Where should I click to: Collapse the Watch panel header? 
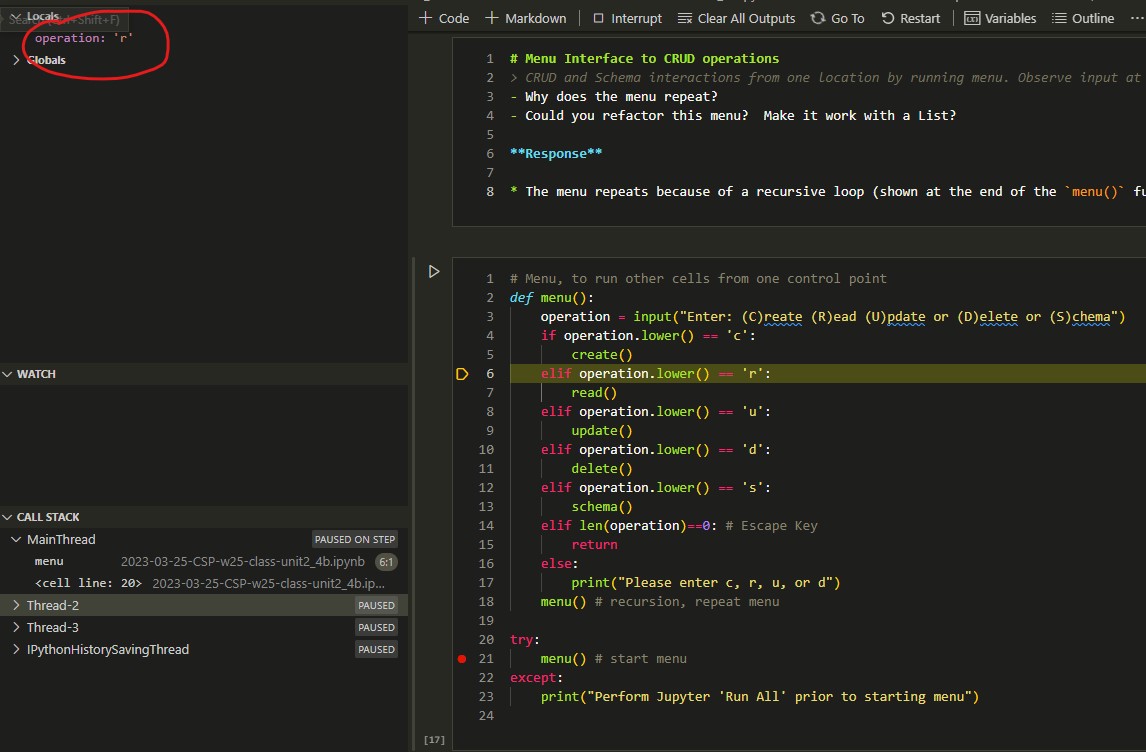(x=36, y=374)
